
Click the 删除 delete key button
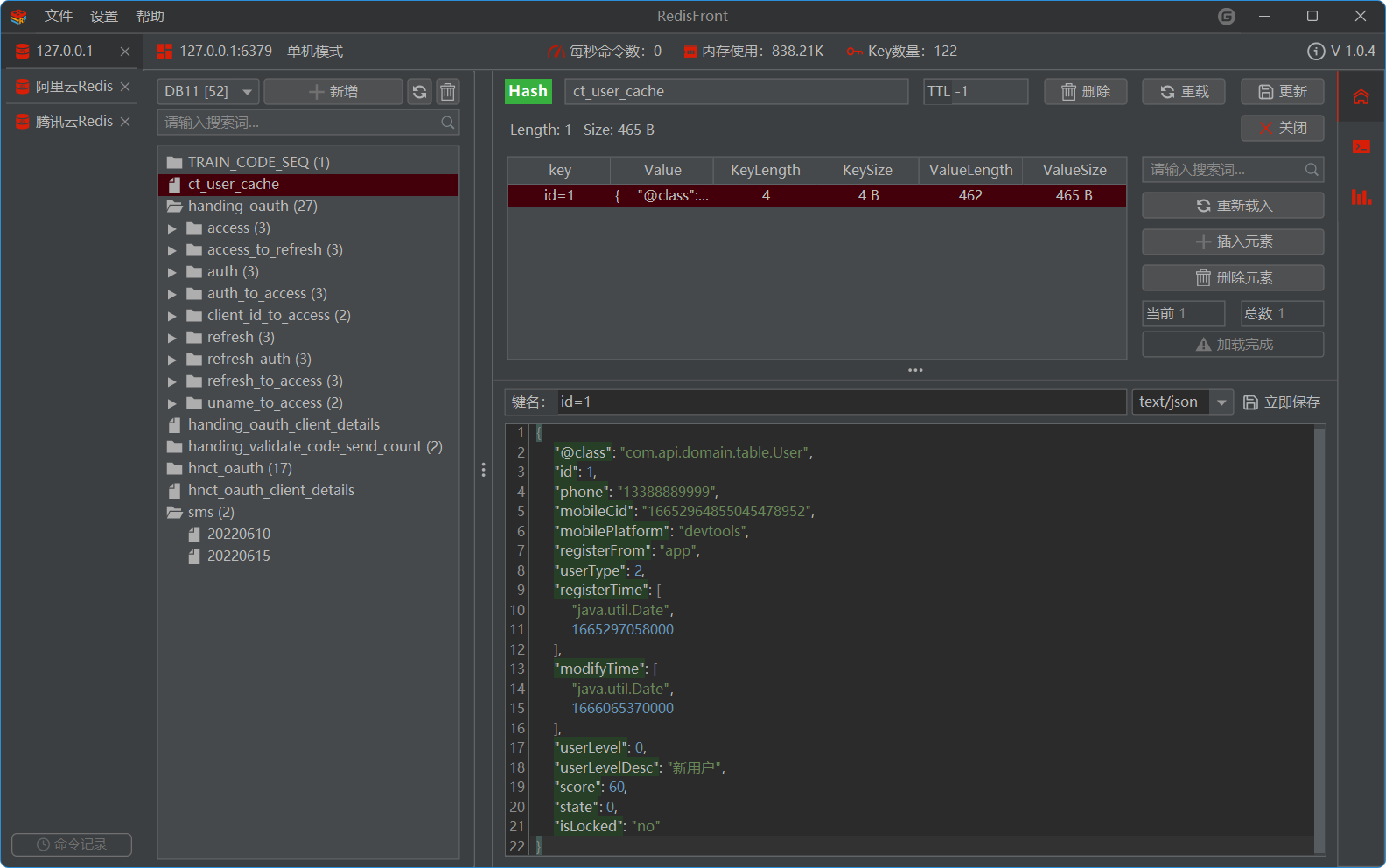[1085, 92]
